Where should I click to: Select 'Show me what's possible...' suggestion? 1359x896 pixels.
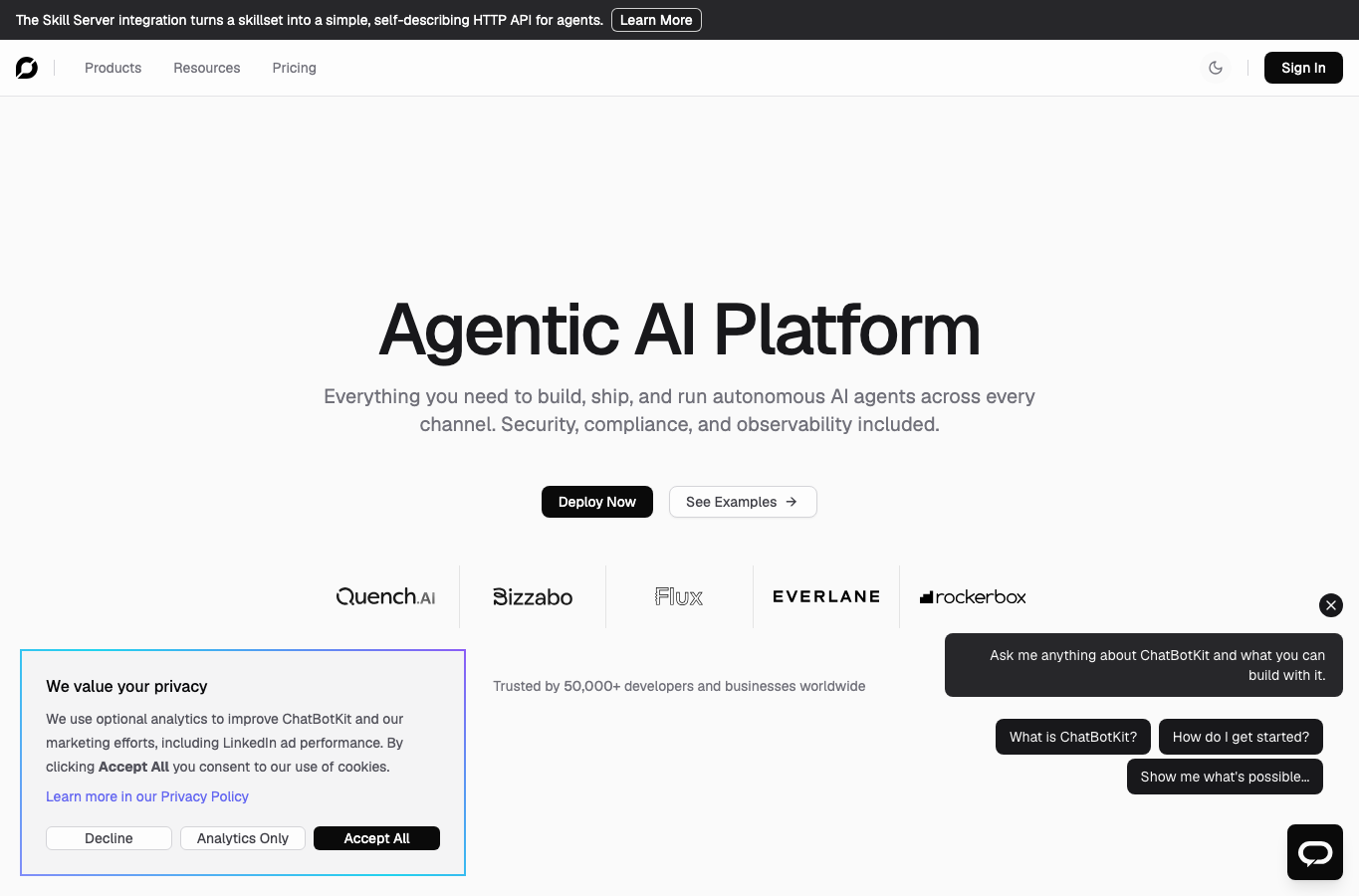[1225, 777]
